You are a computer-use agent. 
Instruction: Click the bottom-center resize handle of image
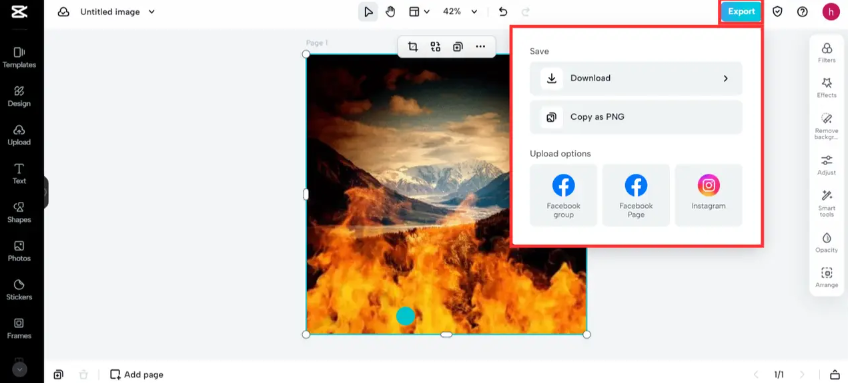pos(446,334)
